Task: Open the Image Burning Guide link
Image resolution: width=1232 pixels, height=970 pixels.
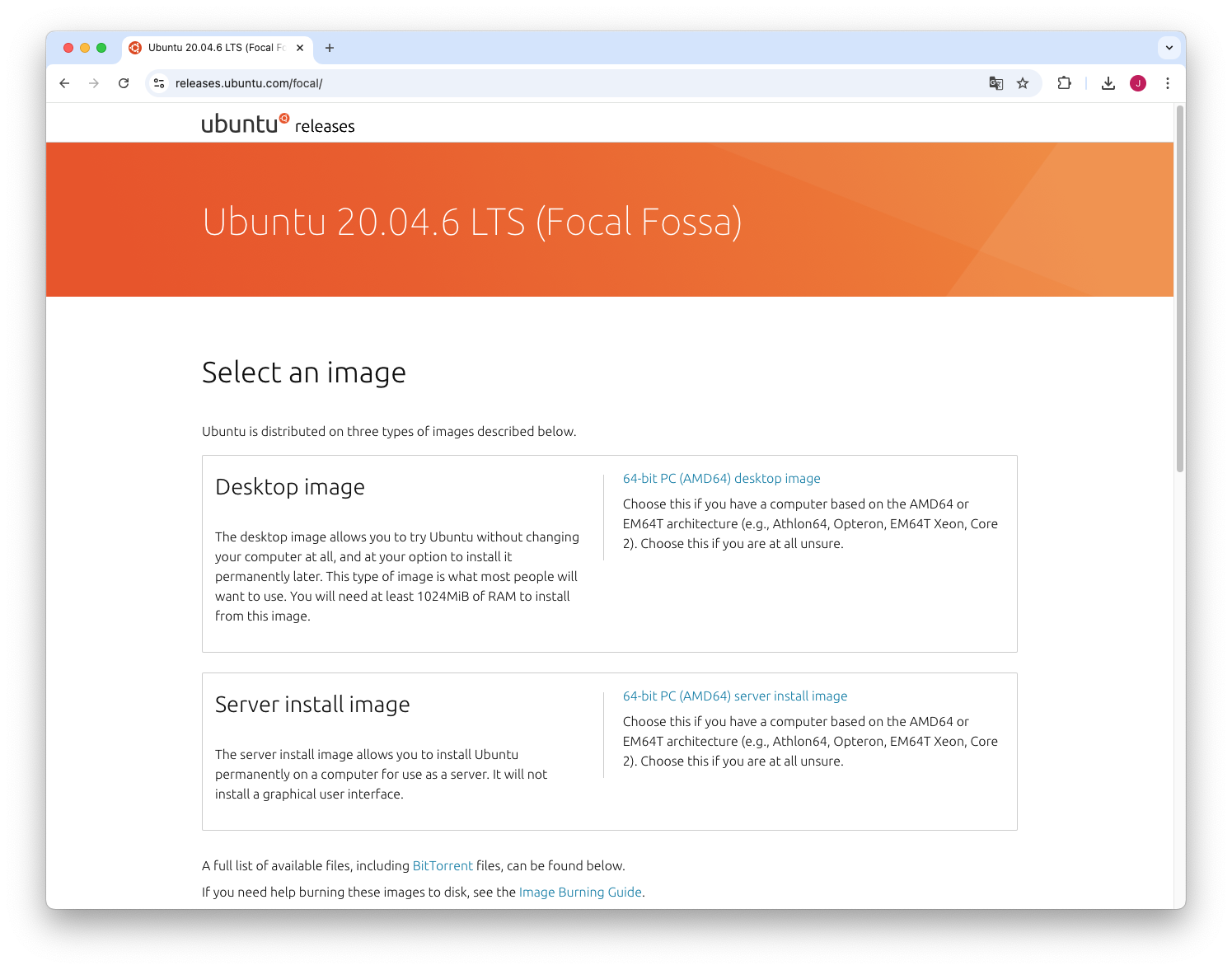Action: tap(580, 892)
